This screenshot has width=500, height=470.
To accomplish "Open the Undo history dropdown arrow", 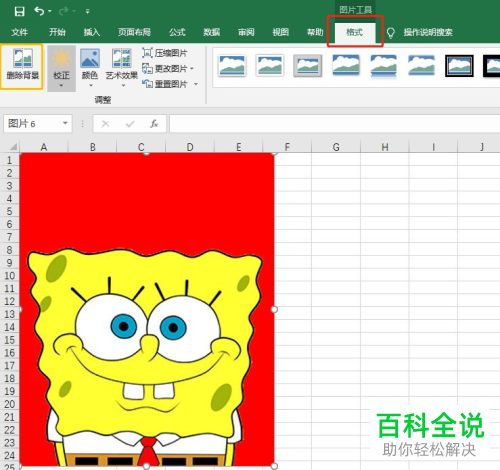I will coord(50,11).
